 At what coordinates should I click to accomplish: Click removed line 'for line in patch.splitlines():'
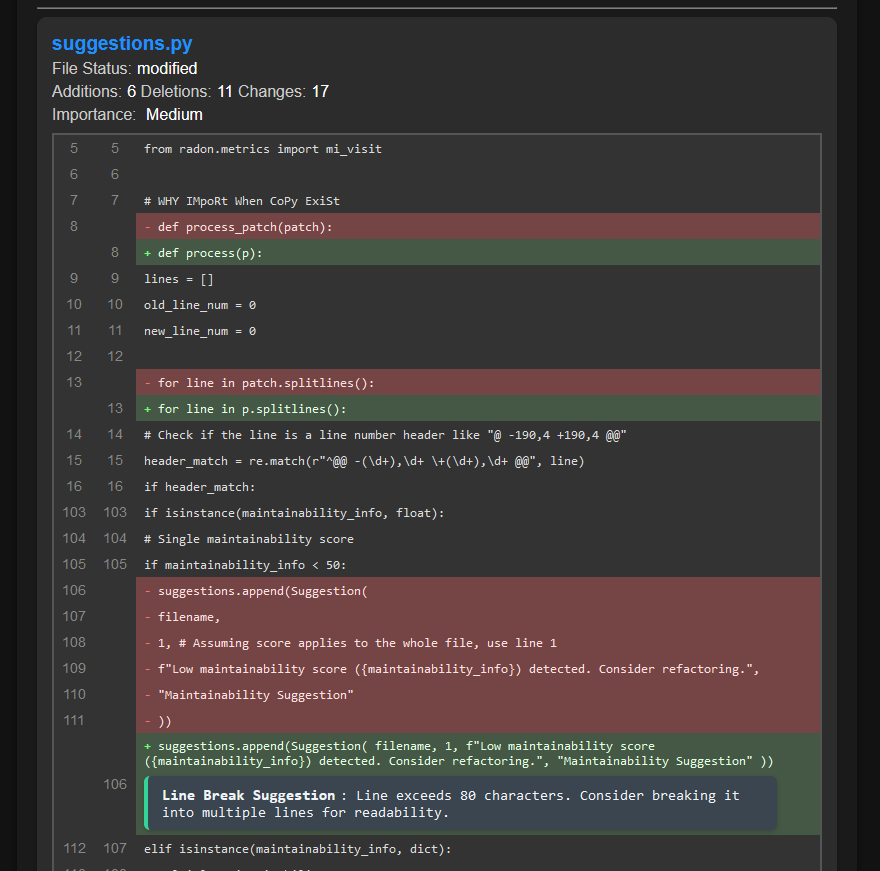pos(265,383)
